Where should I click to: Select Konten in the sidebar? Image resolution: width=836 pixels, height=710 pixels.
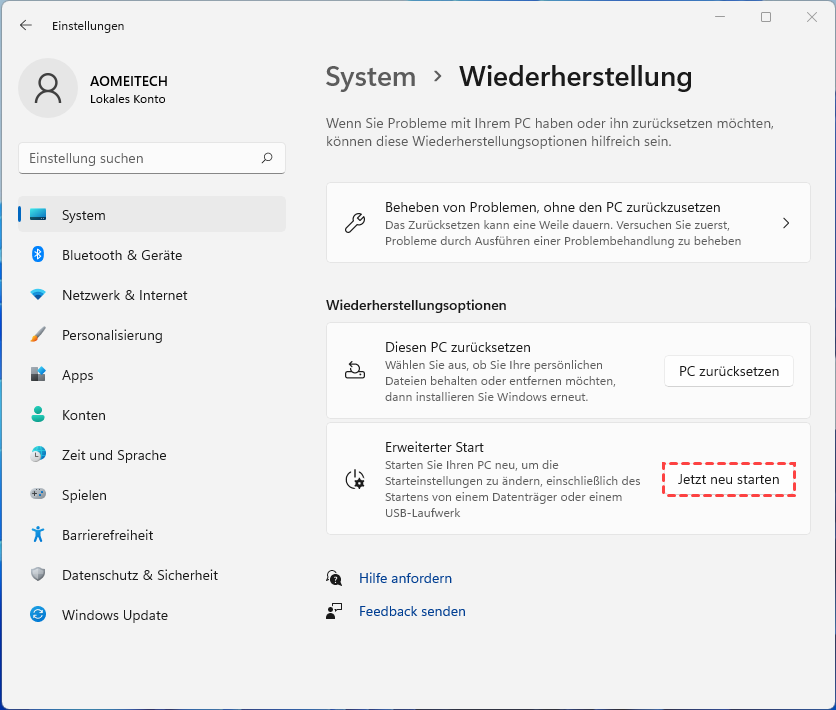(x=83, y=415)
